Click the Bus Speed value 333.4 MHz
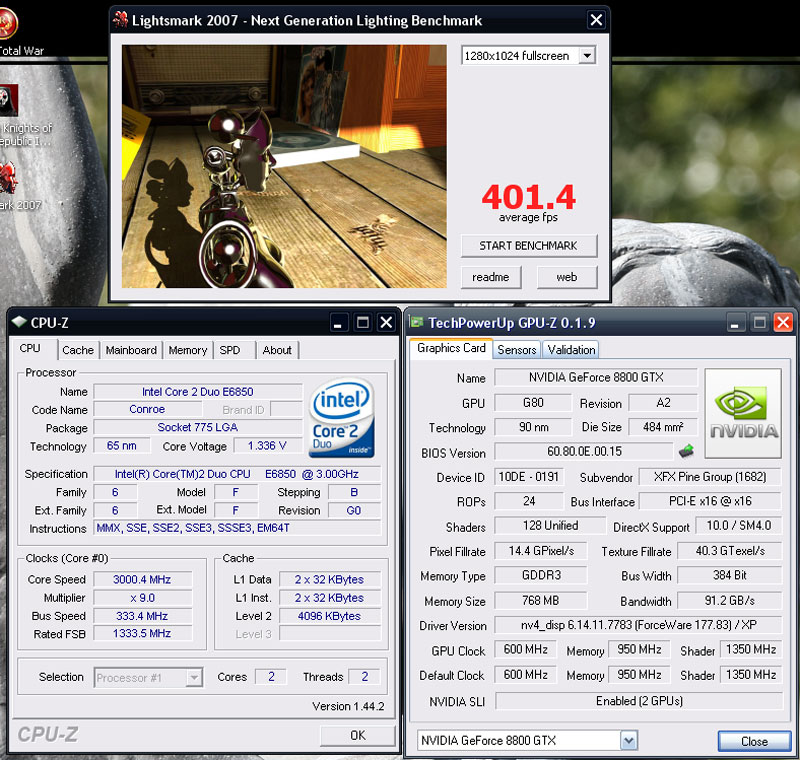This screenshot has width=800, height=760. click(x=142, y=616)
